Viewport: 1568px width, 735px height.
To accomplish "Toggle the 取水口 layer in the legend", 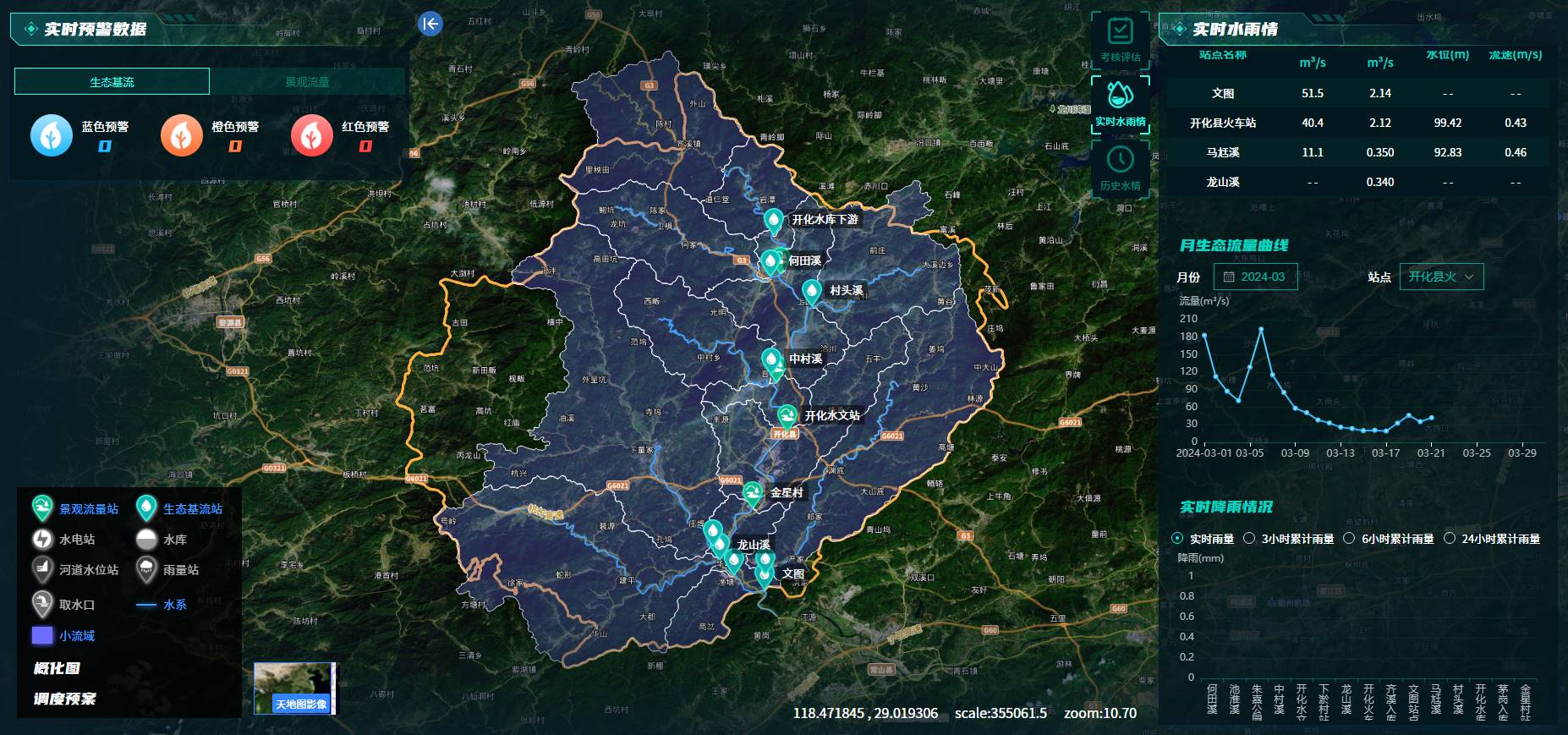I will point(63,604).
